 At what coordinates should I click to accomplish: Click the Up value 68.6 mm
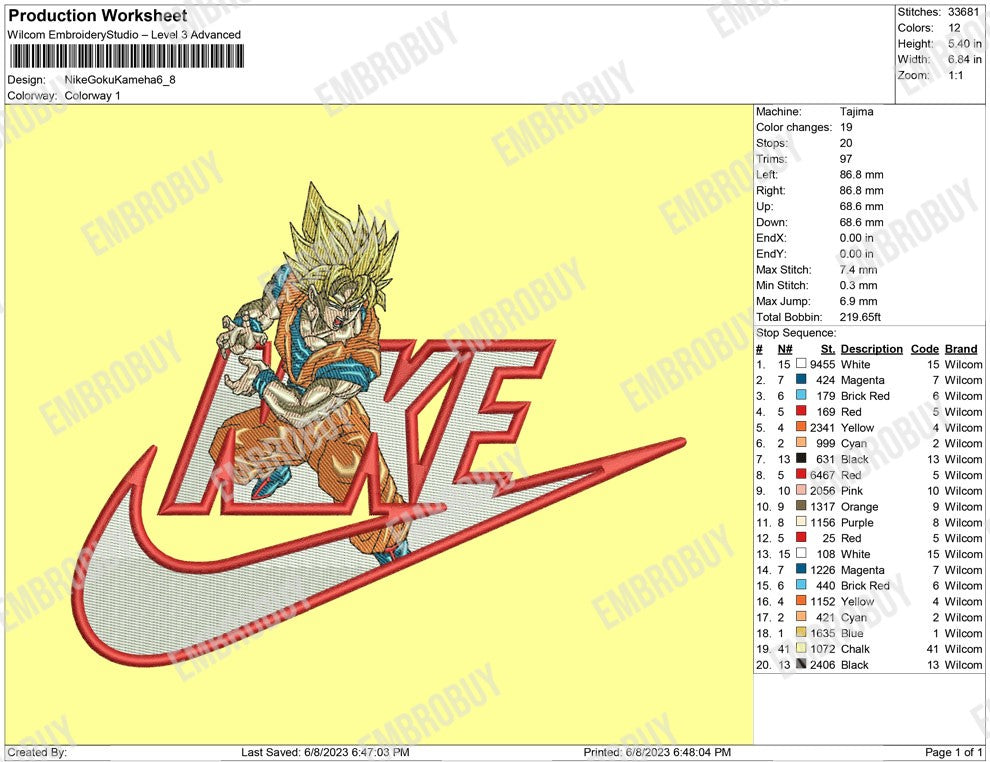[x=861, y=206]
